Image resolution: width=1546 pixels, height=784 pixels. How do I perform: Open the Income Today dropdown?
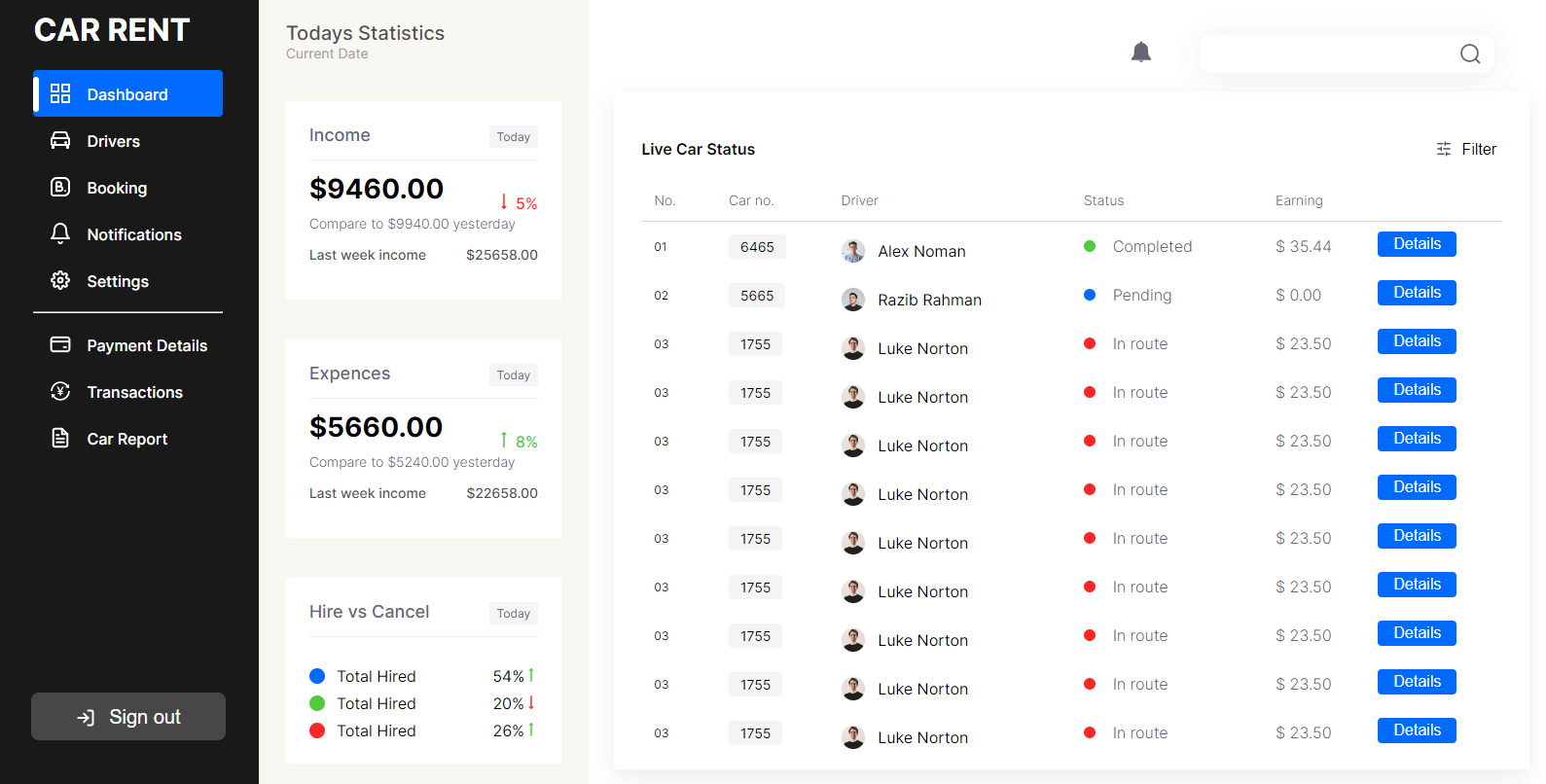click(x=514, y=137)
